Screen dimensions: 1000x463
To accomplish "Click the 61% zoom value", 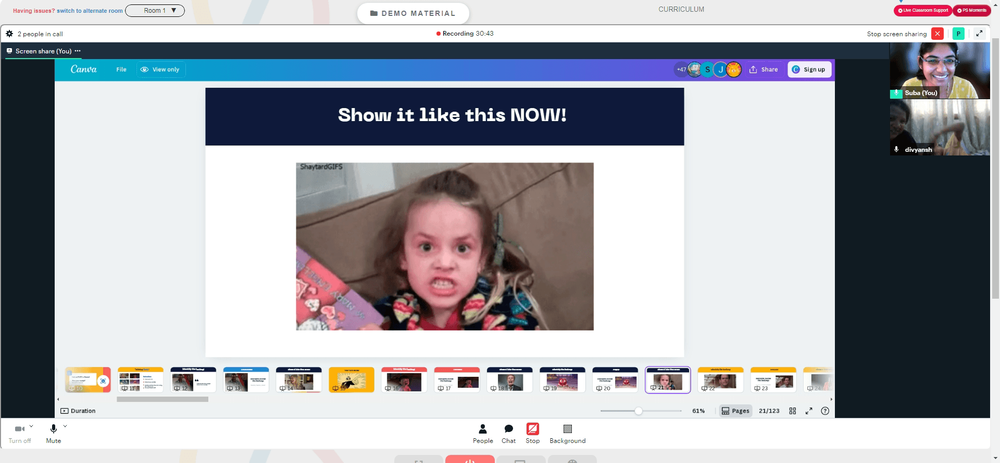I will point(698,411).
